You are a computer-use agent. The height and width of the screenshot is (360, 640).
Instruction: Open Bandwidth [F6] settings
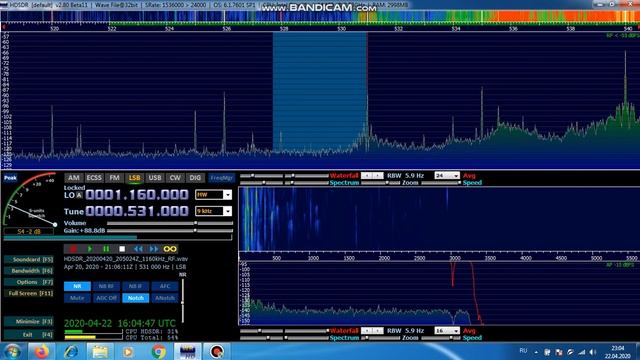[29, 271]
